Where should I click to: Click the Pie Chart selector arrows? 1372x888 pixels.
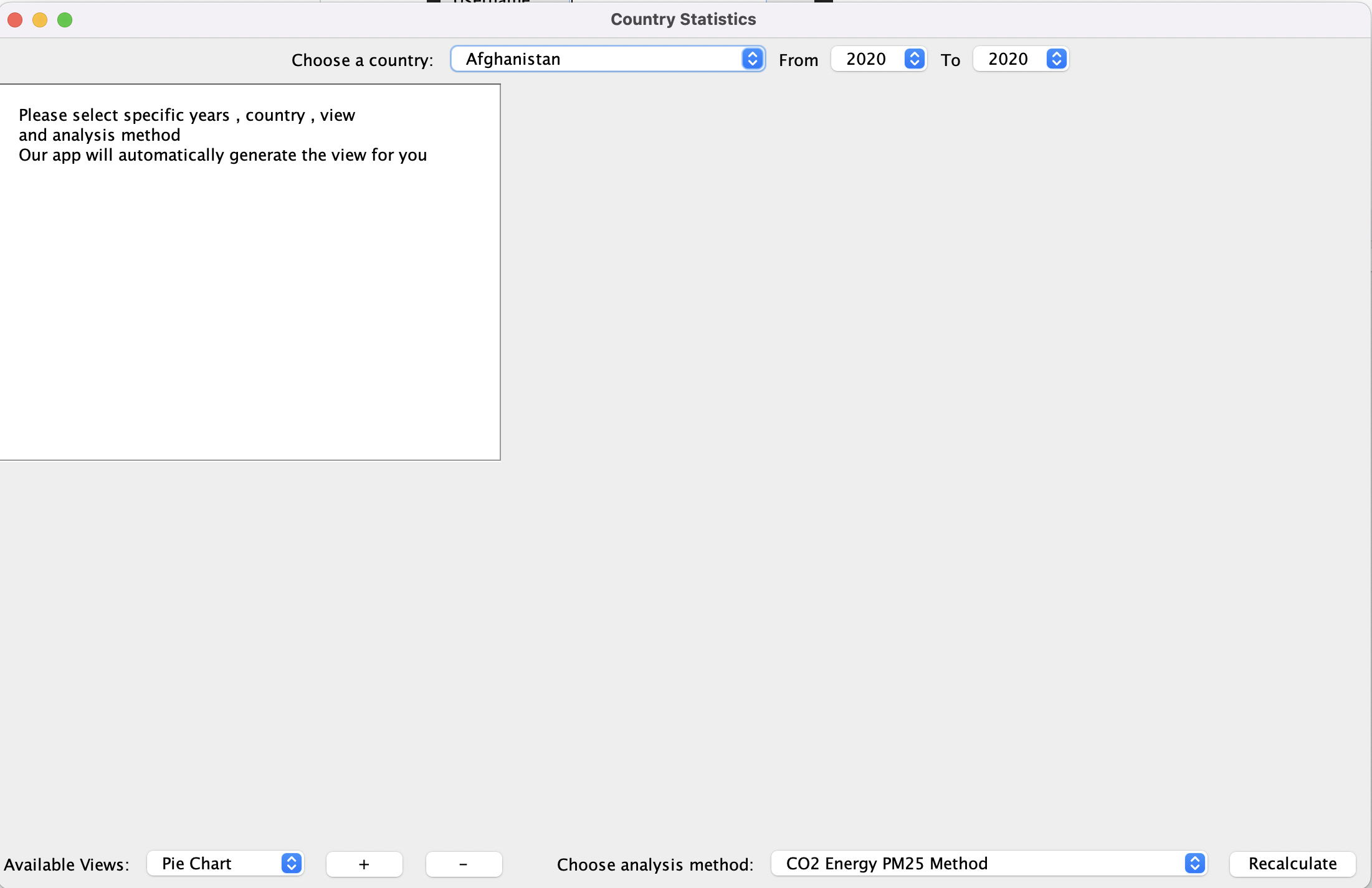(291, 863)
